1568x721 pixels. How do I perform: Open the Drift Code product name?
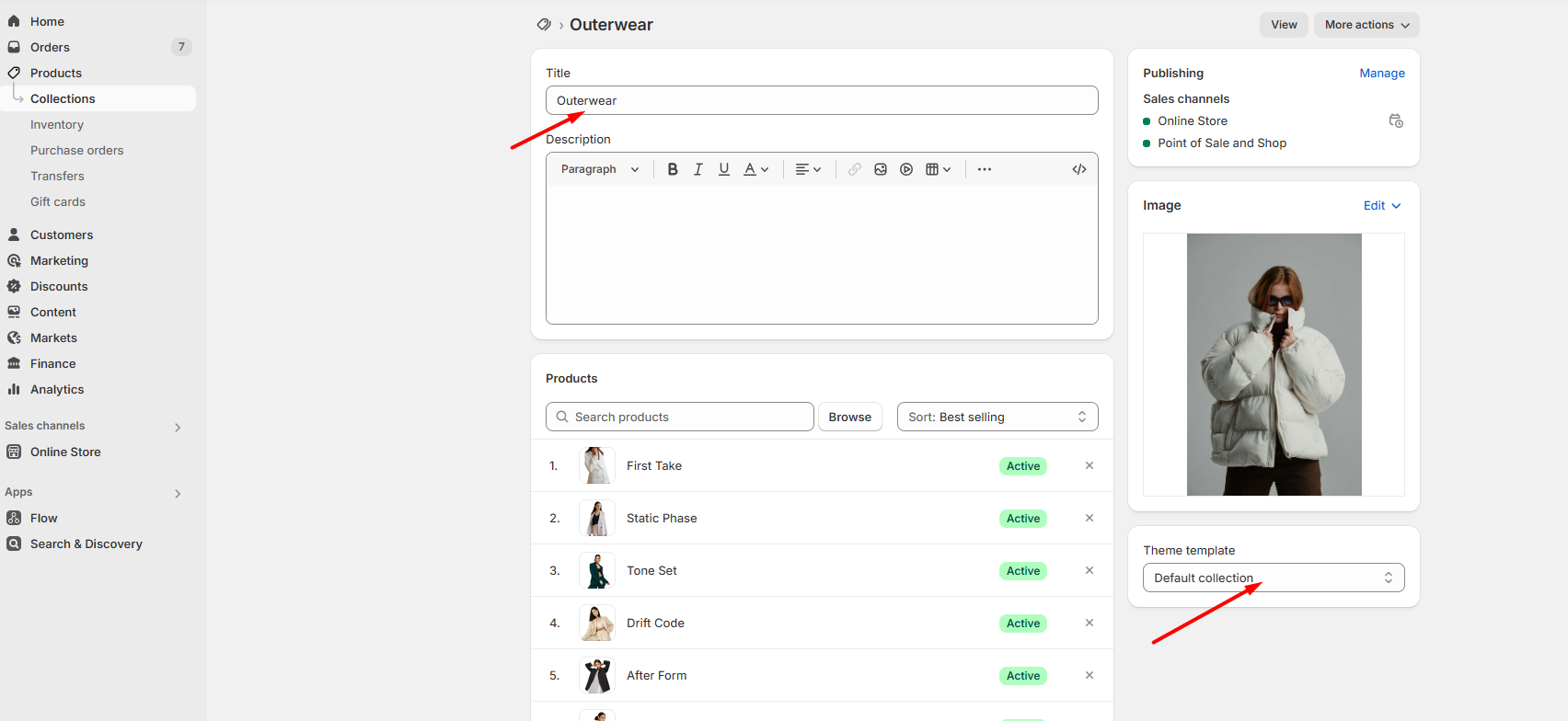(655, 623)
